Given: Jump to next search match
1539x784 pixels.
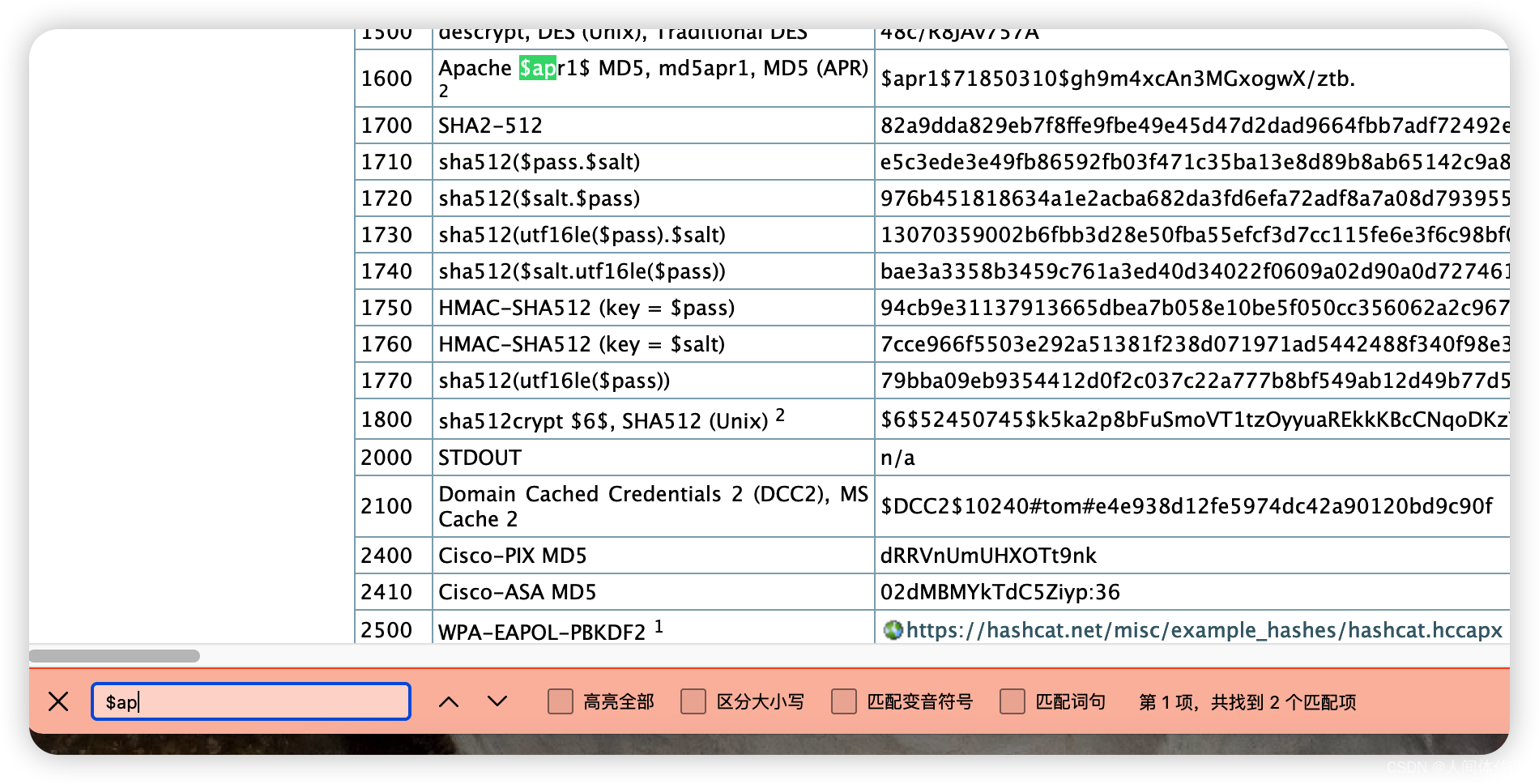Looking at the screenshot, I should click(x=497, y=701).
